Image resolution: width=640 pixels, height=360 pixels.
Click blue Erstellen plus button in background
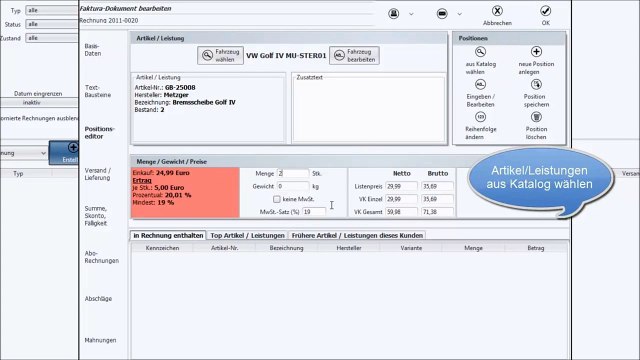pyautogui.click(x=64, y=153)
